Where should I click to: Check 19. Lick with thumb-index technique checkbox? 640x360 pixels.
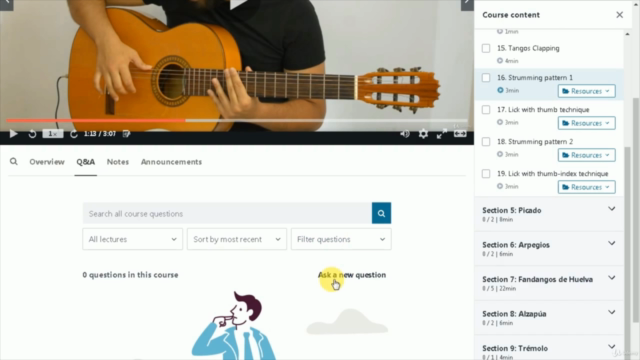point(486,174)
